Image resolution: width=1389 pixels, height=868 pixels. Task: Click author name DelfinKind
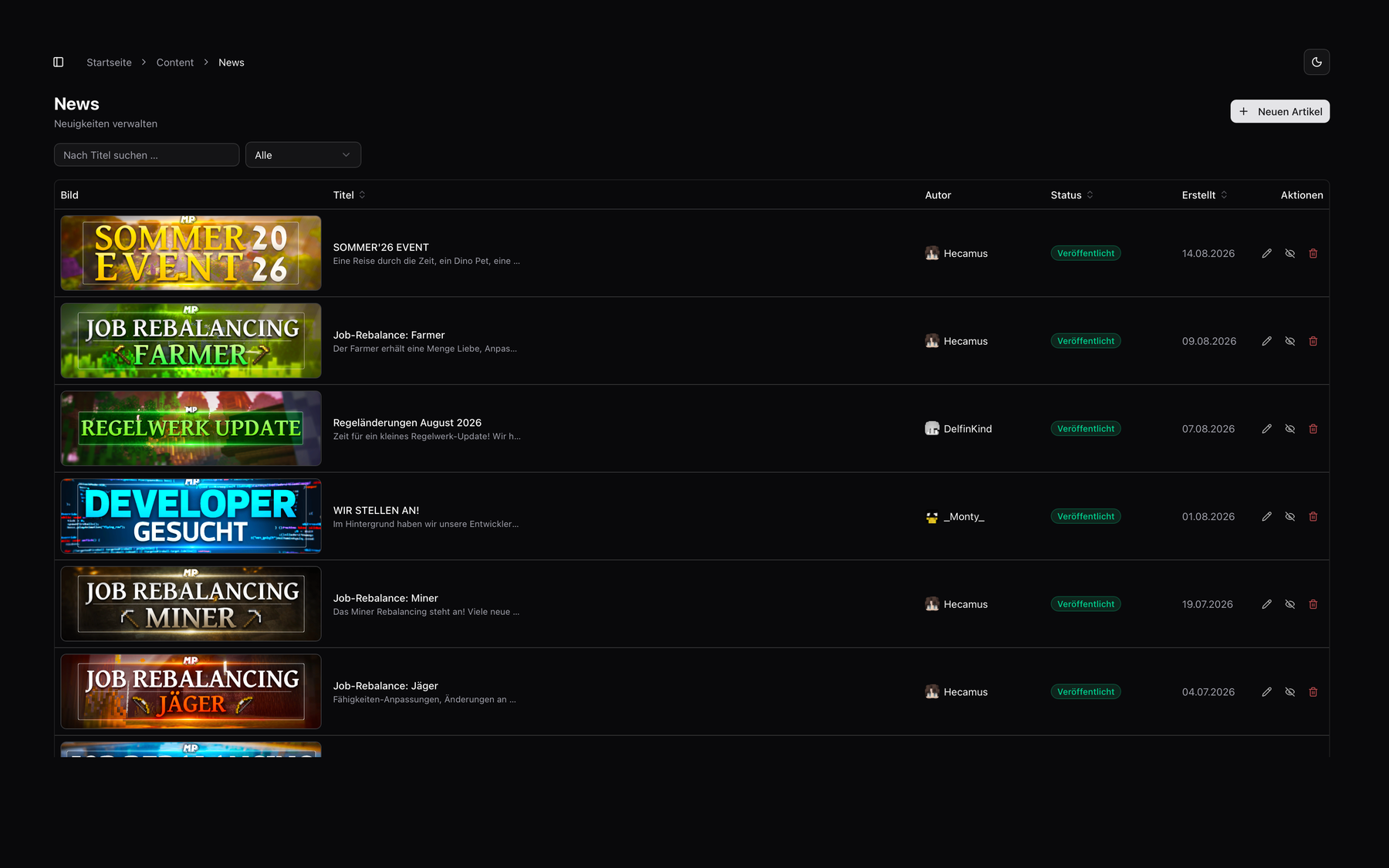[968, 429]
